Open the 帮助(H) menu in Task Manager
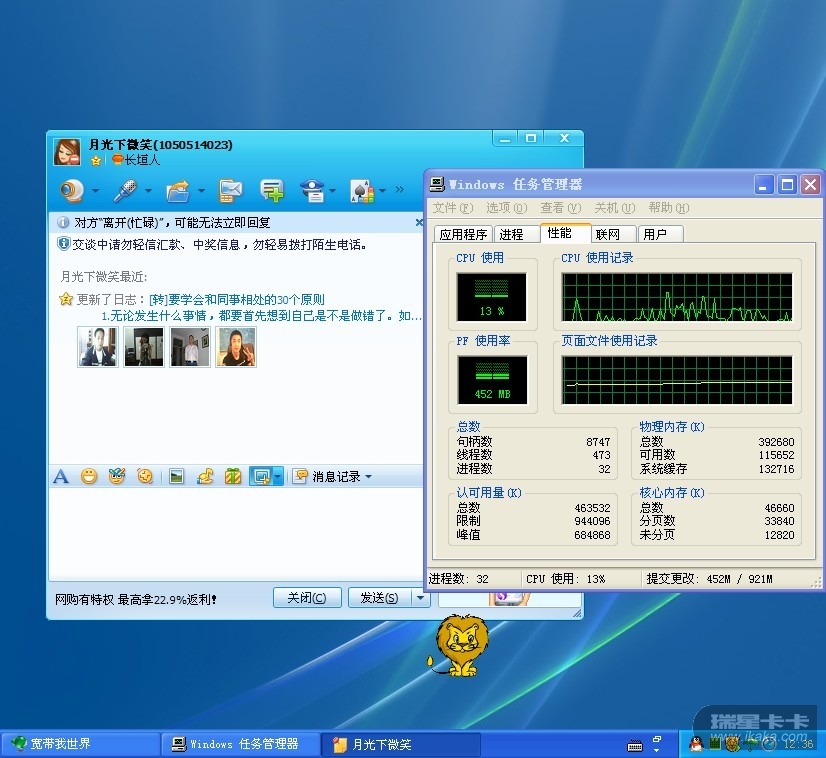Image resolution: width=826 pixels, height=758 pixels. (669, 208)
